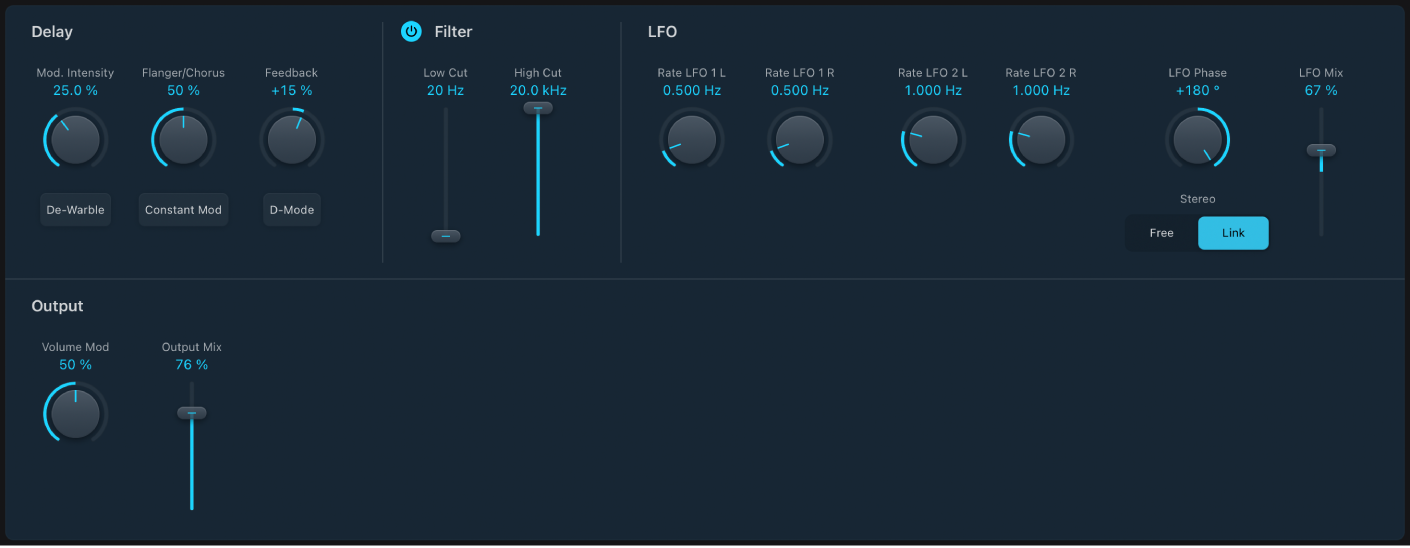The image size is (1410, 548).
Task: Click the Mod. Intensity knob
Action: pos(75,140)
